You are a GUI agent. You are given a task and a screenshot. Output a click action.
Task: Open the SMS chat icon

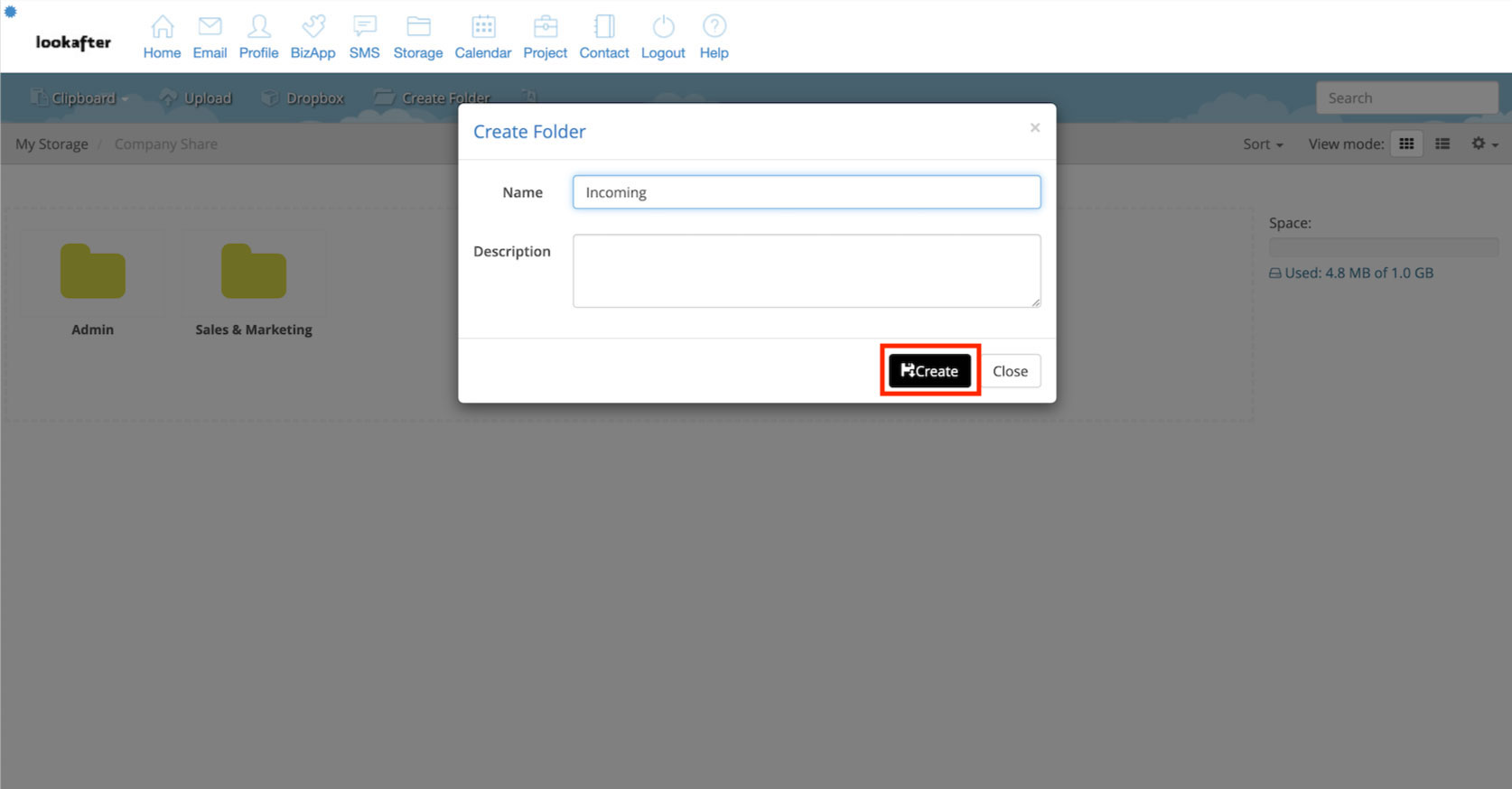[364, 27]
